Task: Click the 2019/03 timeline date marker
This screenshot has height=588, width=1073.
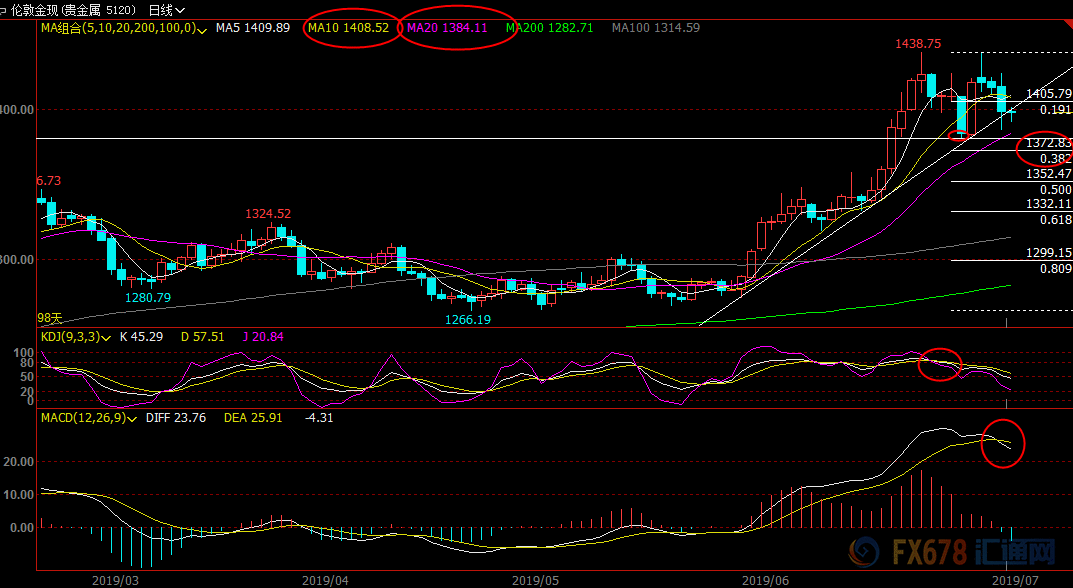Action: coord(115,580)
